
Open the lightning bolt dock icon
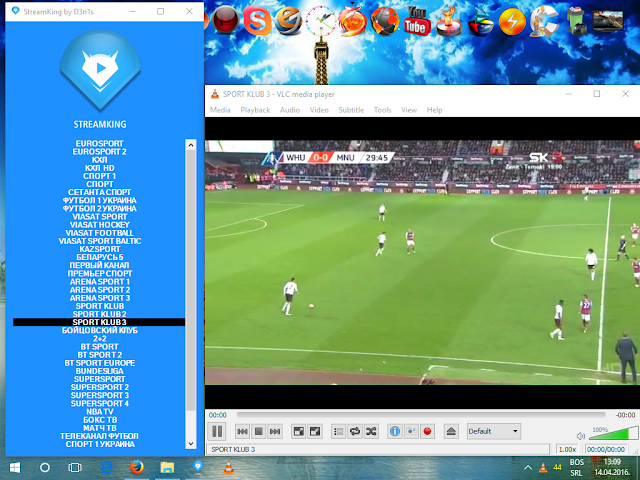(512, 21)
